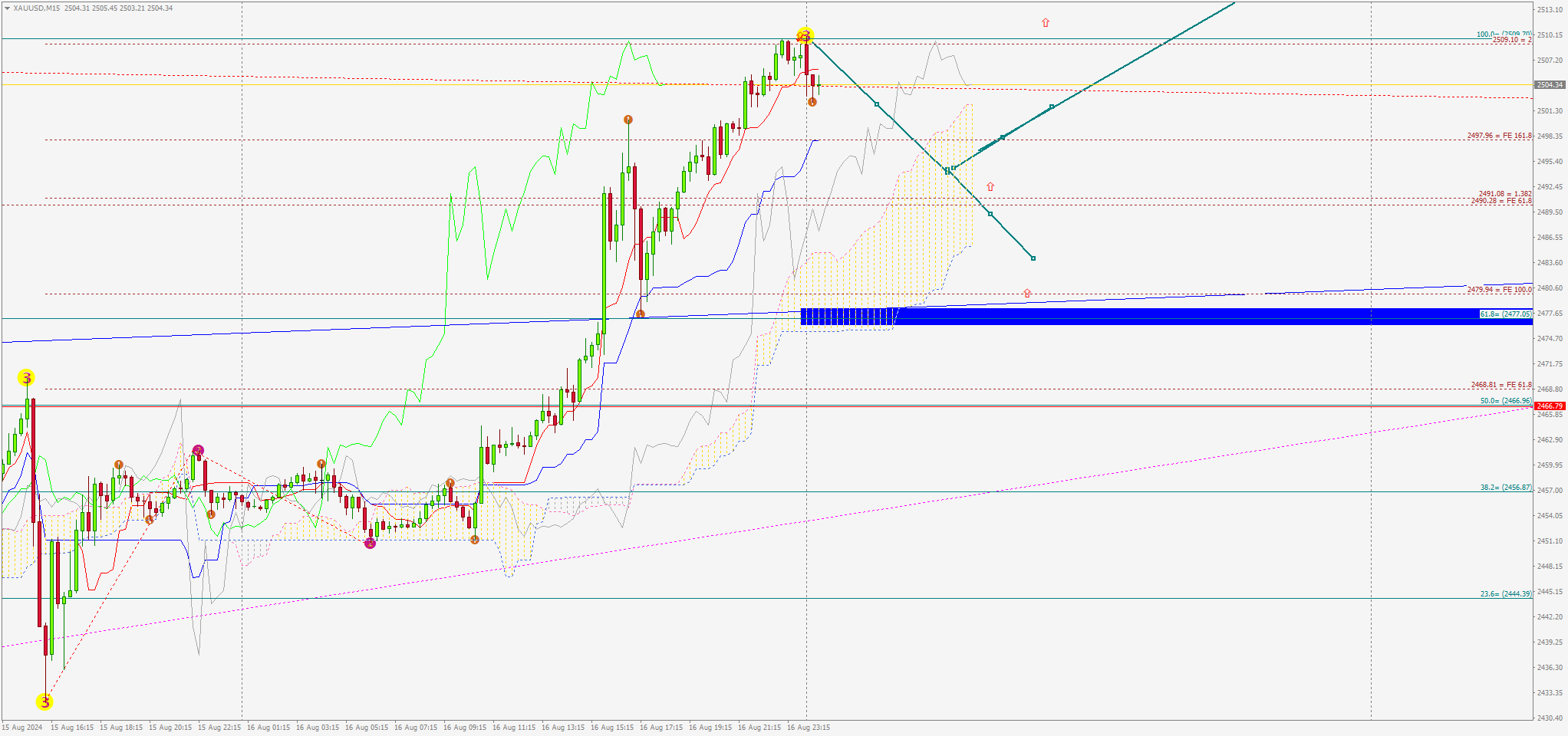Select the lower end anchor of descending teal line
Image resolution: width=1568 pixels, height=736 pixels.
click(1033, 258)
